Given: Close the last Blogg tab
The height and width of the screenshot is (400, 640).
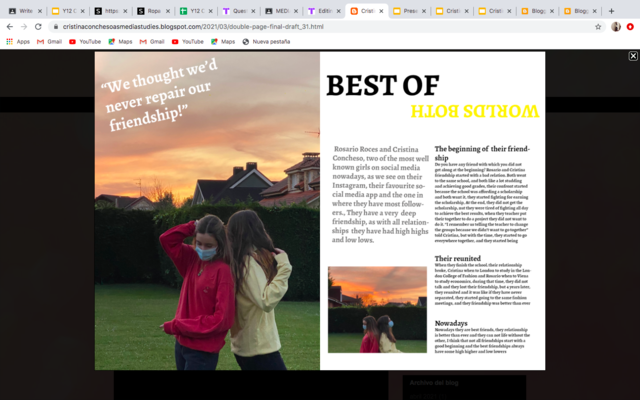Looking at the screenshot, I should (x=594, y=11).
